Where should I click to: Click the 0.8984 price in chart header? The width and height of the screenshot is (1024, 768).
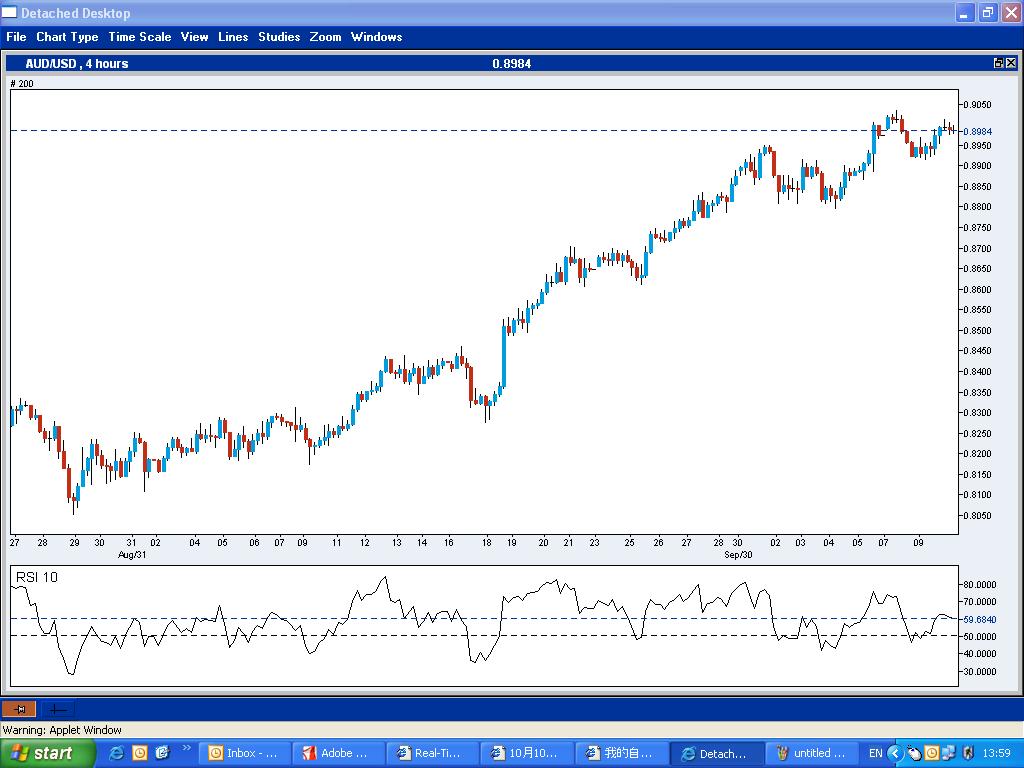(x=511, y=63)
